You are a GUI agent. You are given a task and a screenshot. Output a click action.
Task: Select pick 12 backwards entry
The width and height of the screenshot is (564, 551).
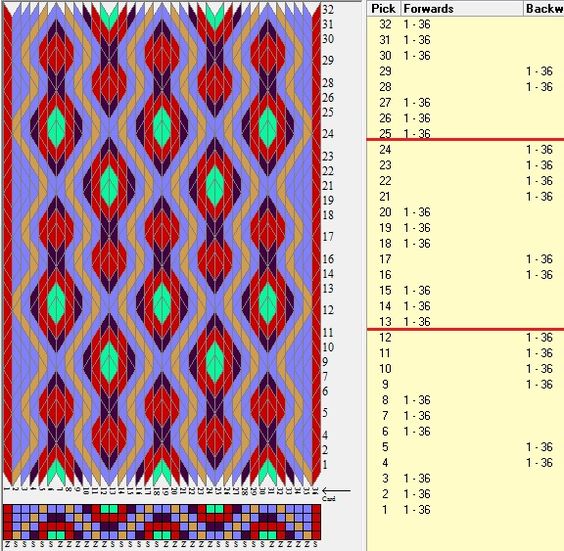pos(539,337)
